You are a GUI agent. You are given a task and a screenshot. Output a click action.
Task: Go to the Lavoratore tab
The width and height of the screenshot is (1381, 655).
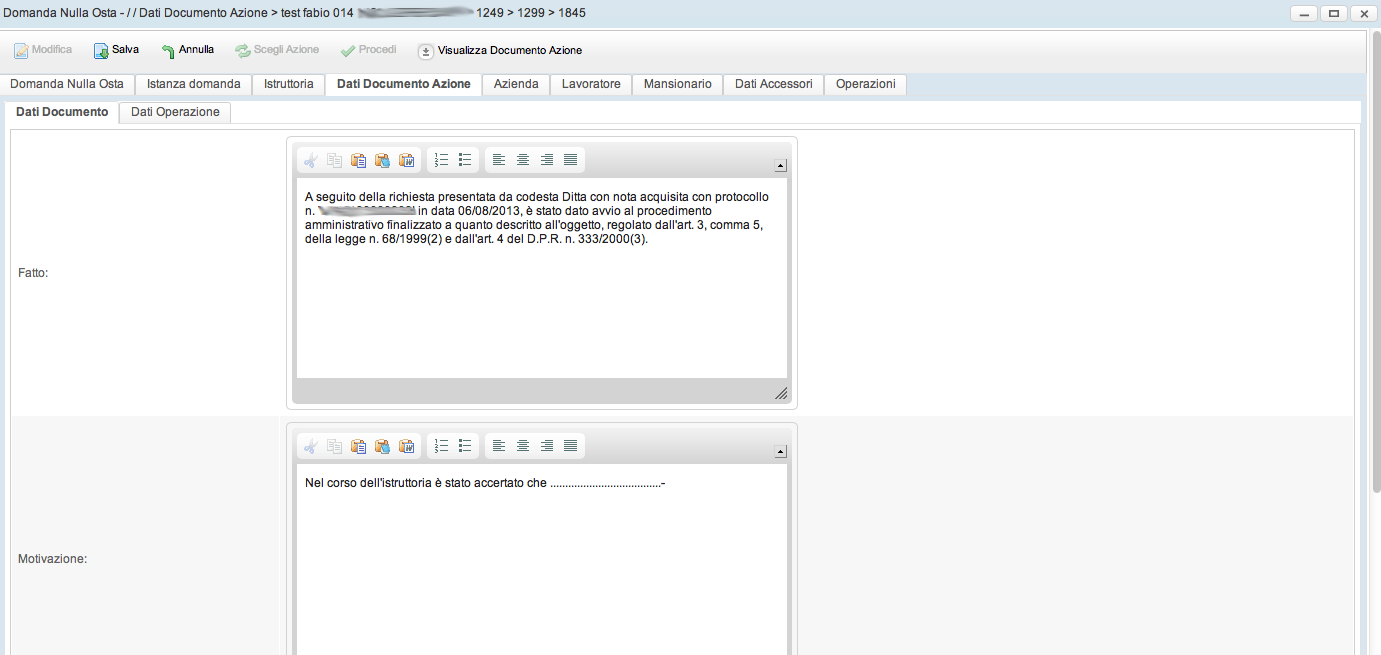591,84
